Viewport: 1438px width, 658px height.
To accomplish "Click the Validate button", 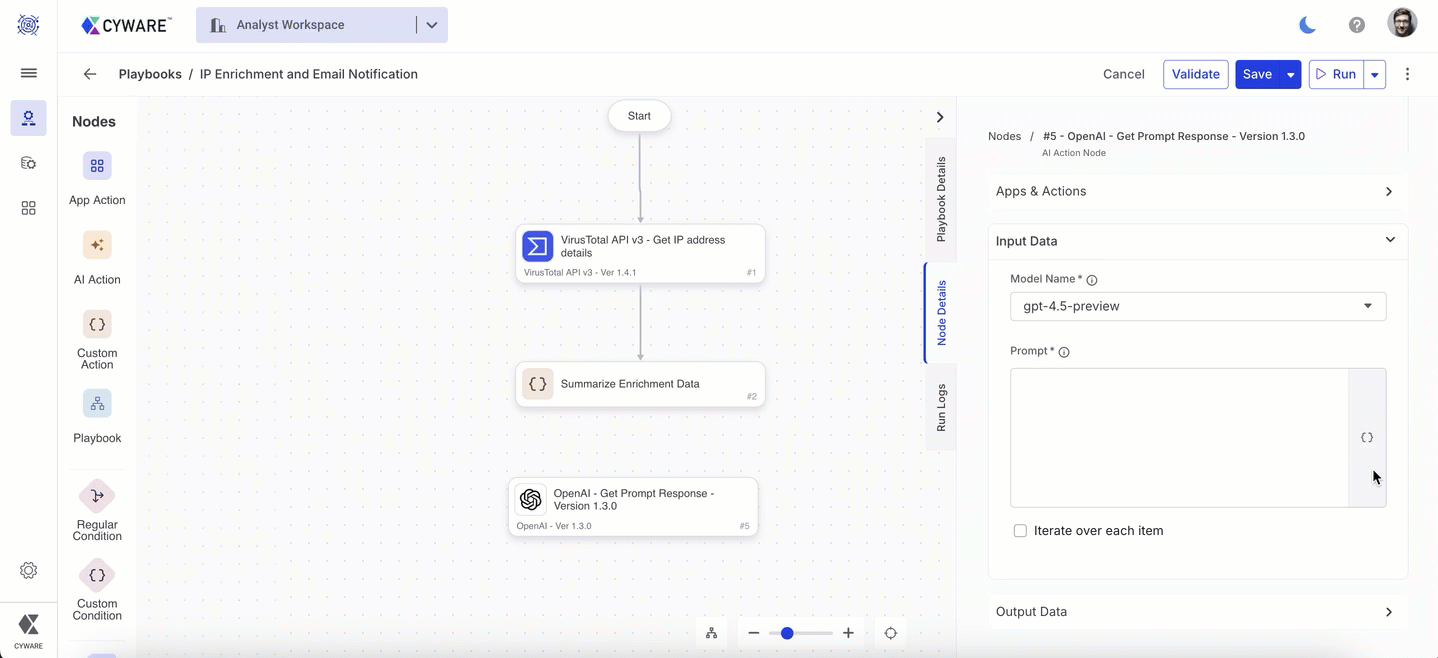I will [1195, 74].
